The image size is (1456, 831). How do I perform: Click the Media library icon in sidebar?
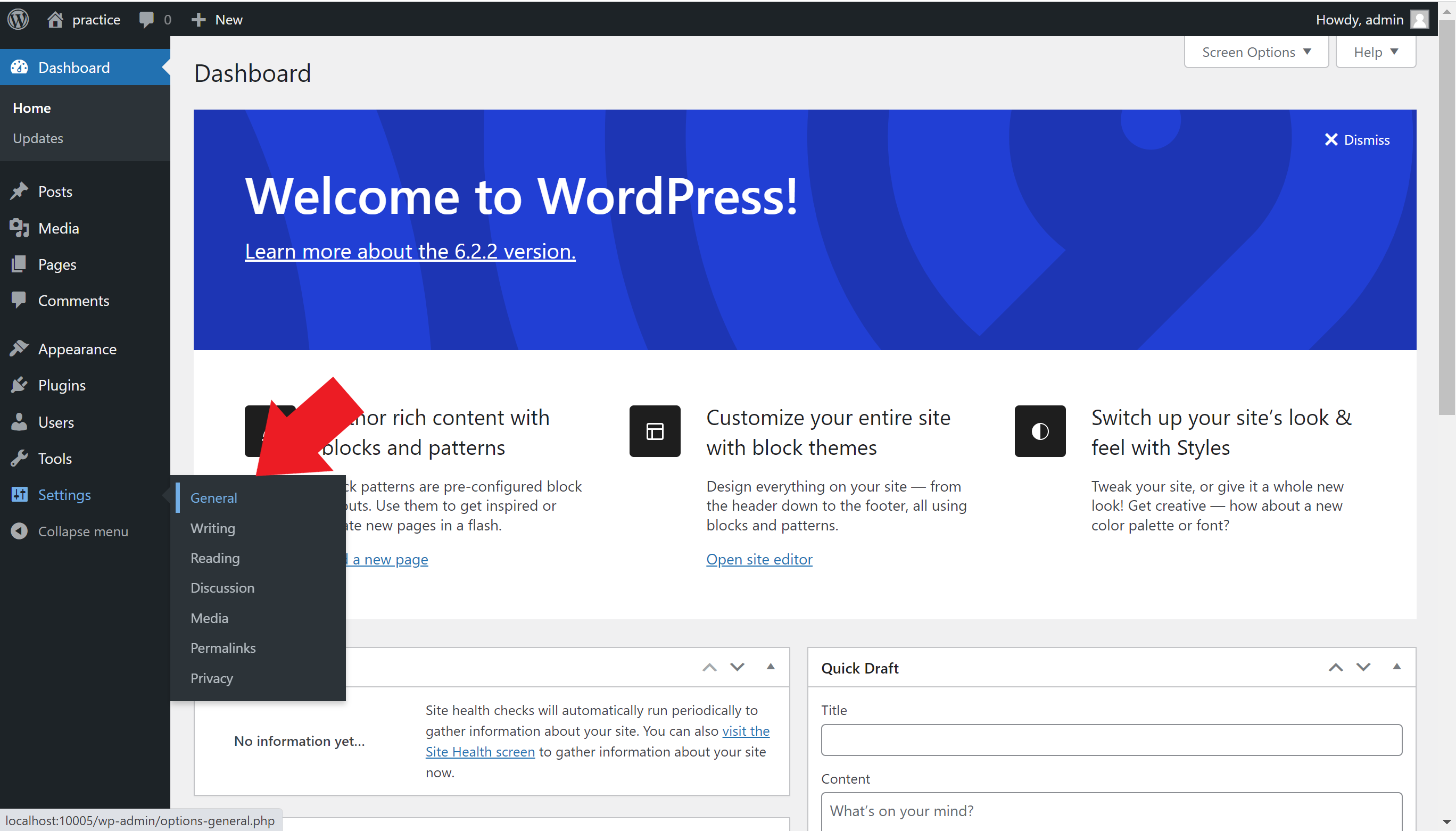[x=19, y=228]
